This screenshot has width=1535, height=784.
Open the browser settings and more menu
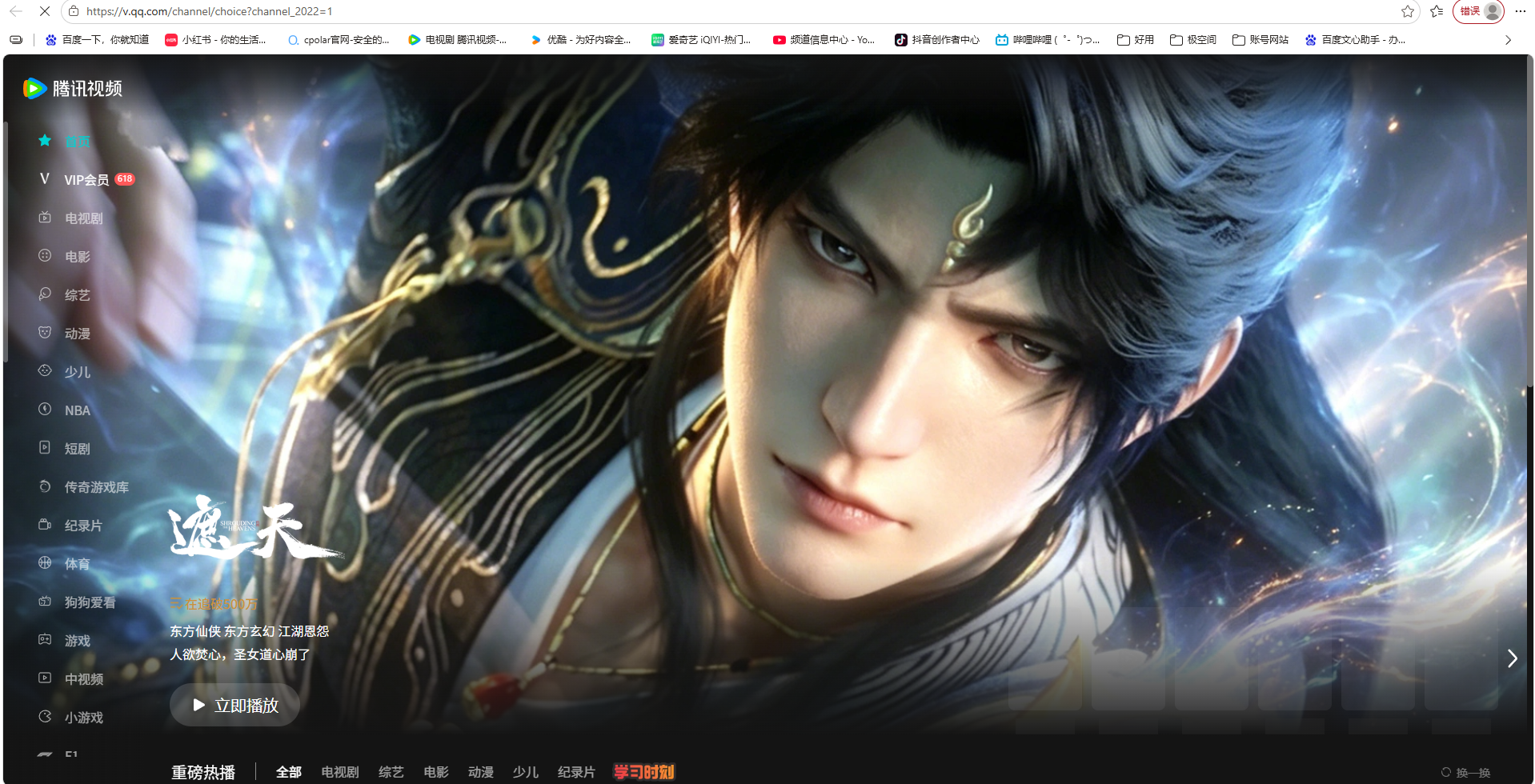coord(1521,11)
